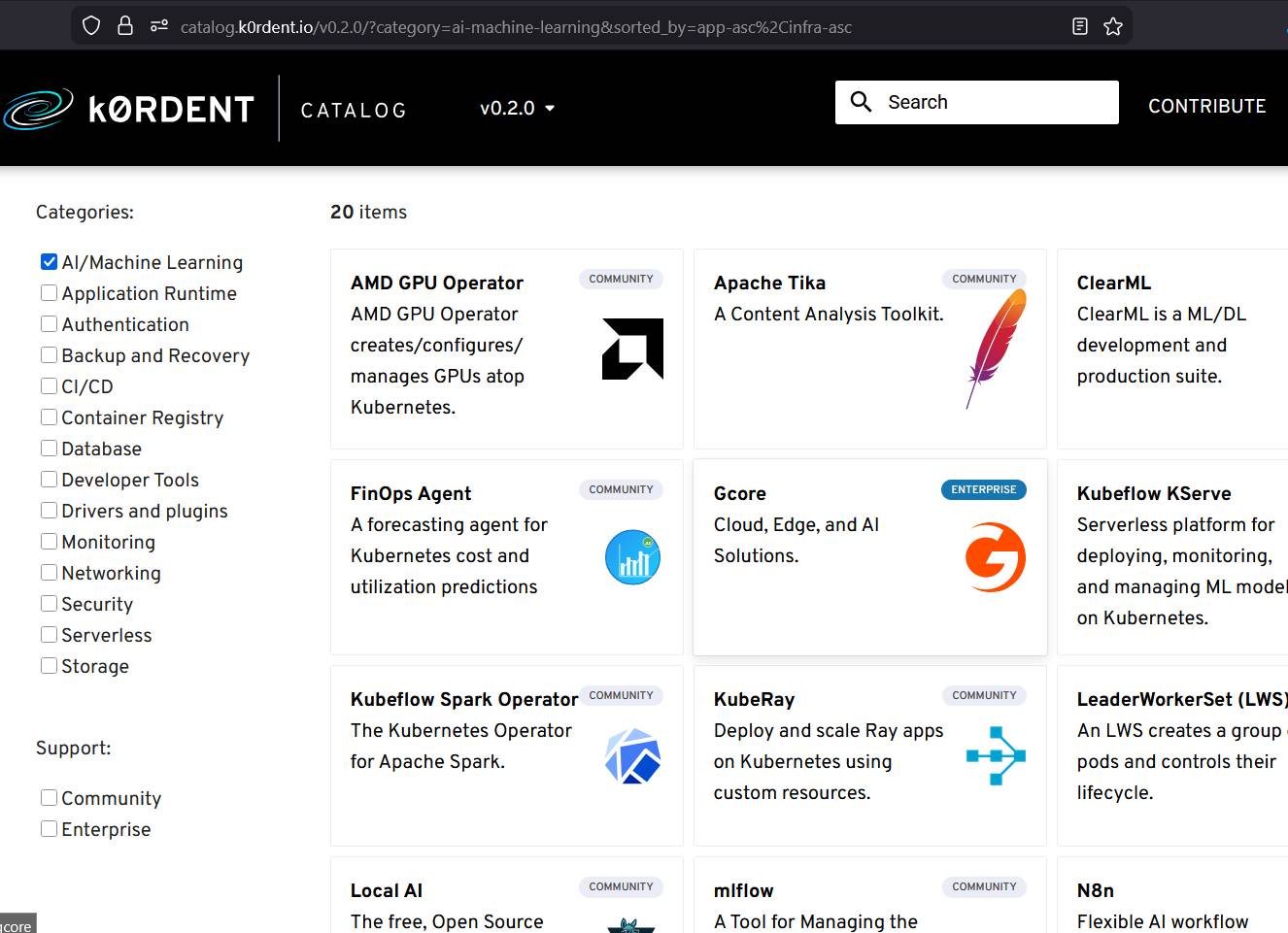Filter by Community support
The height and width of the screenshot is (933, 1288).
49,797
